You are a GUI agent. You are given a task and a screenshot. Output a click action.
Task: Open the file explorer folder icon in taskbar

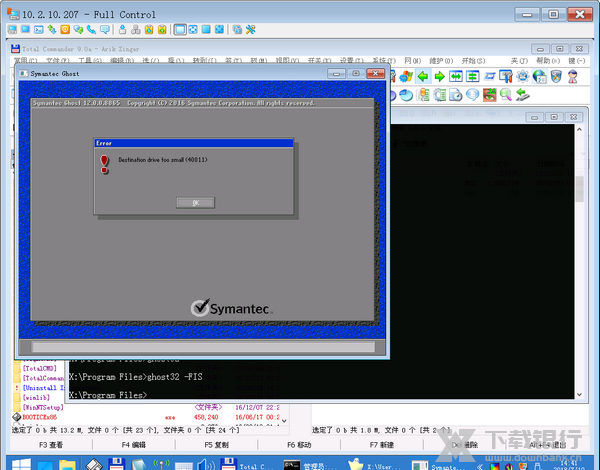pyautogui.click(x=68, y=464)
